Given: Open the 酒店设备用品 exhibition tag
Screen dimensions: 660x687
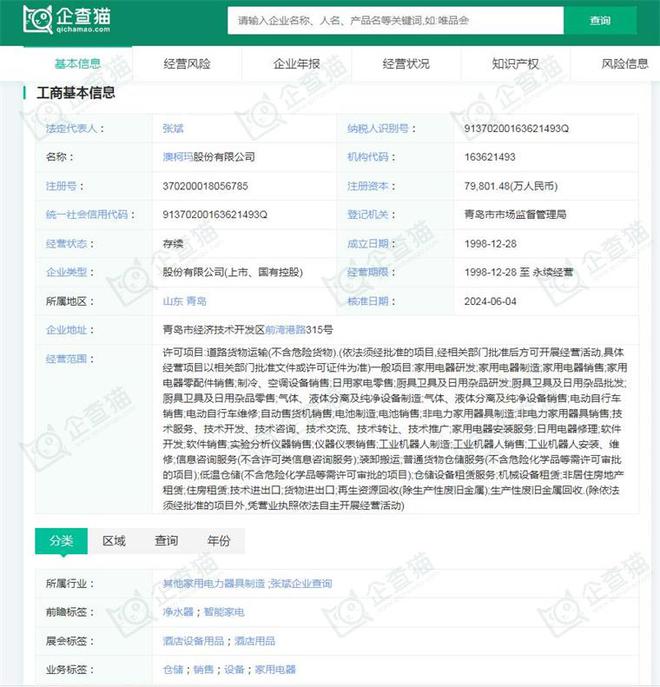Looking at the screenshot, I should pos(193,641).
